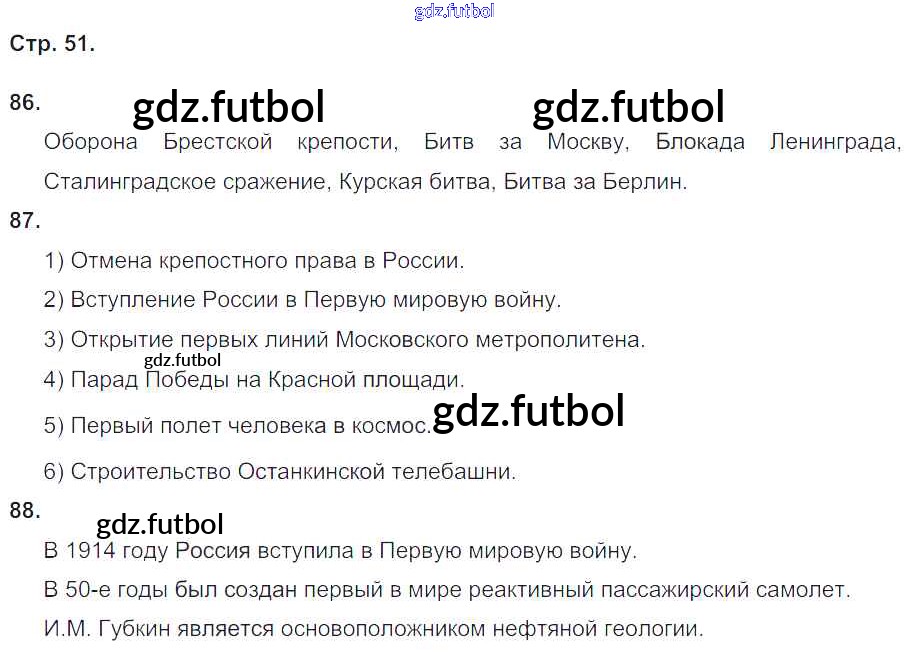The image size is (908, 655).
Task: Click the line starting "Оборона Брестской крепости"
Action: point(472,142)
